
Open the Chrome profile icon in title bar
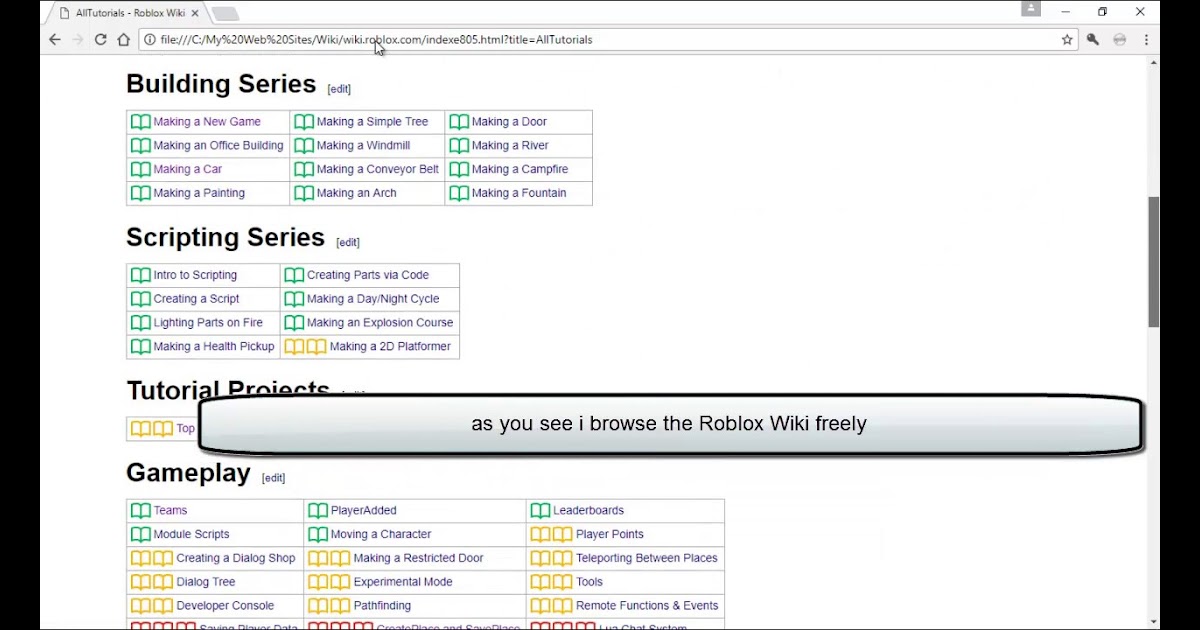pos(1031,9)
